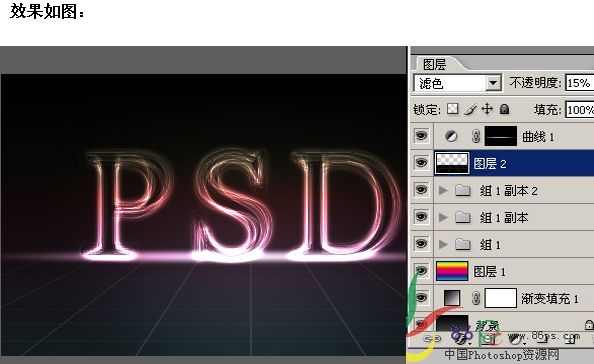The width and height of the screenshot is (594, 364).
Task: Toggle visibility of the 曲线 1 layer
Action: click(x=421, y=136)
